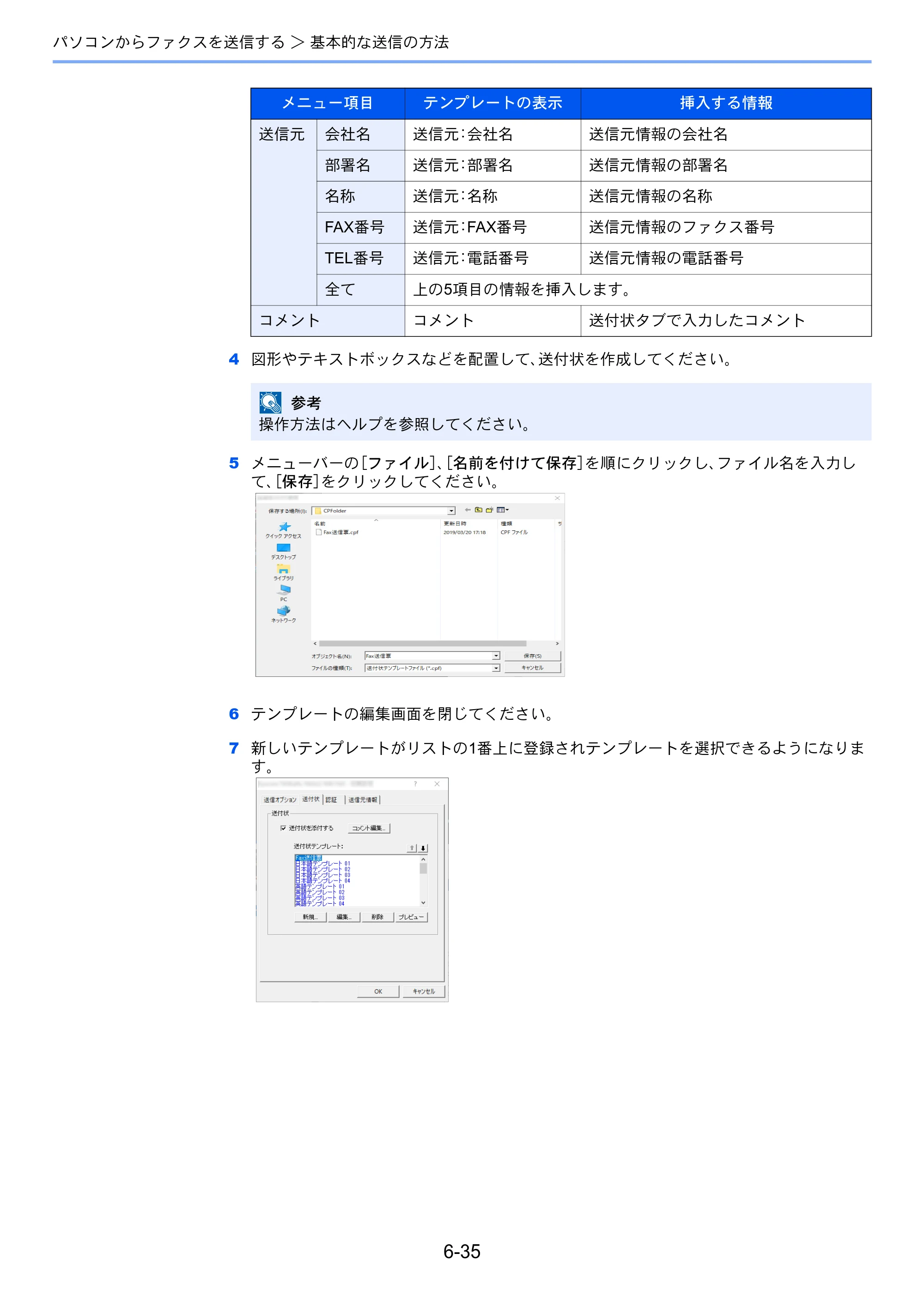This screenshot has height=1308, width=924.
Task: Expand the CPFolder save location dropdown
Action: pyautogui.click(x=451, y=511)
